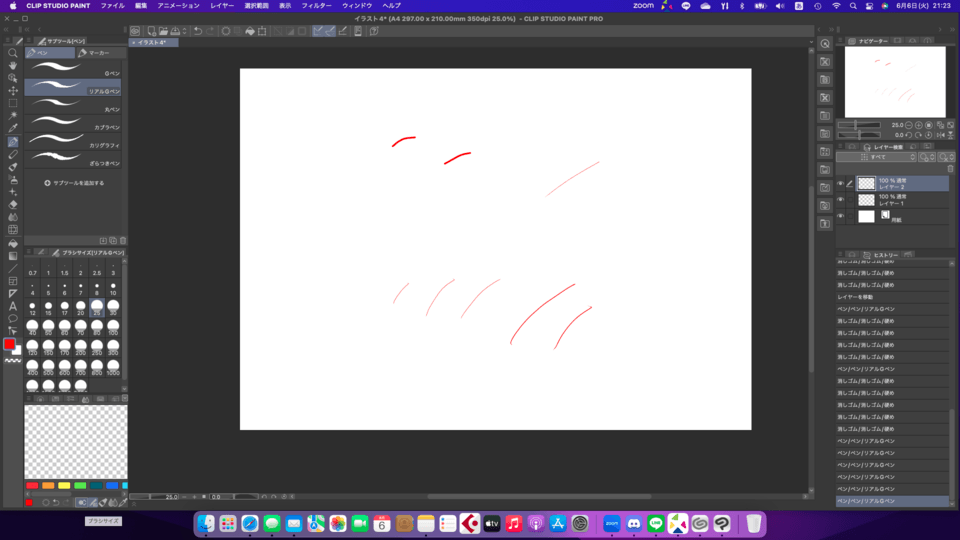Open Layer Search panel menu
The image size is (960, 540).
840,147
